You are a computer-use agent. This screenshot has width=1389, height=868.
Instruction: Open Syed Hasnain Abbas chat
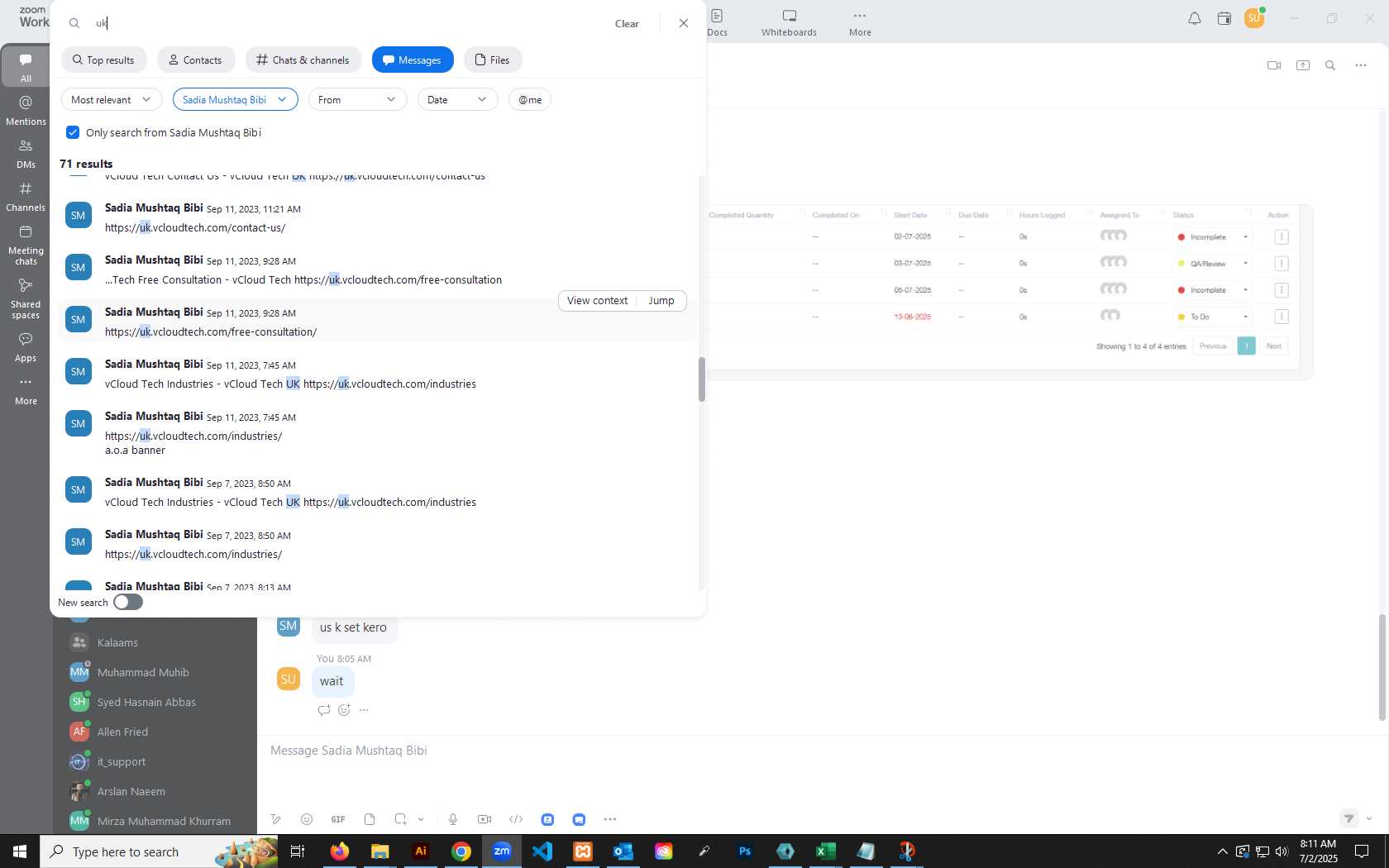(146, 702)
